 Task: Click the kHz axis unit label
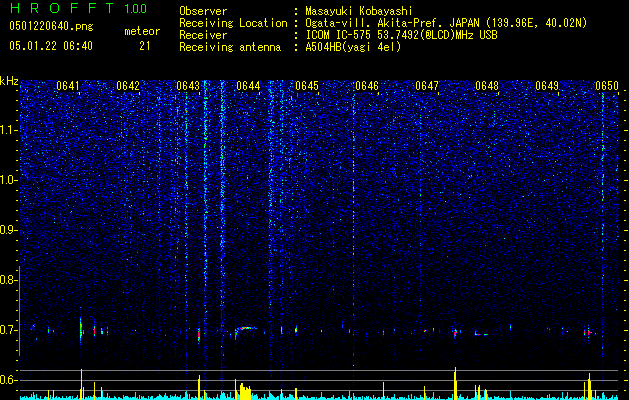9,81
